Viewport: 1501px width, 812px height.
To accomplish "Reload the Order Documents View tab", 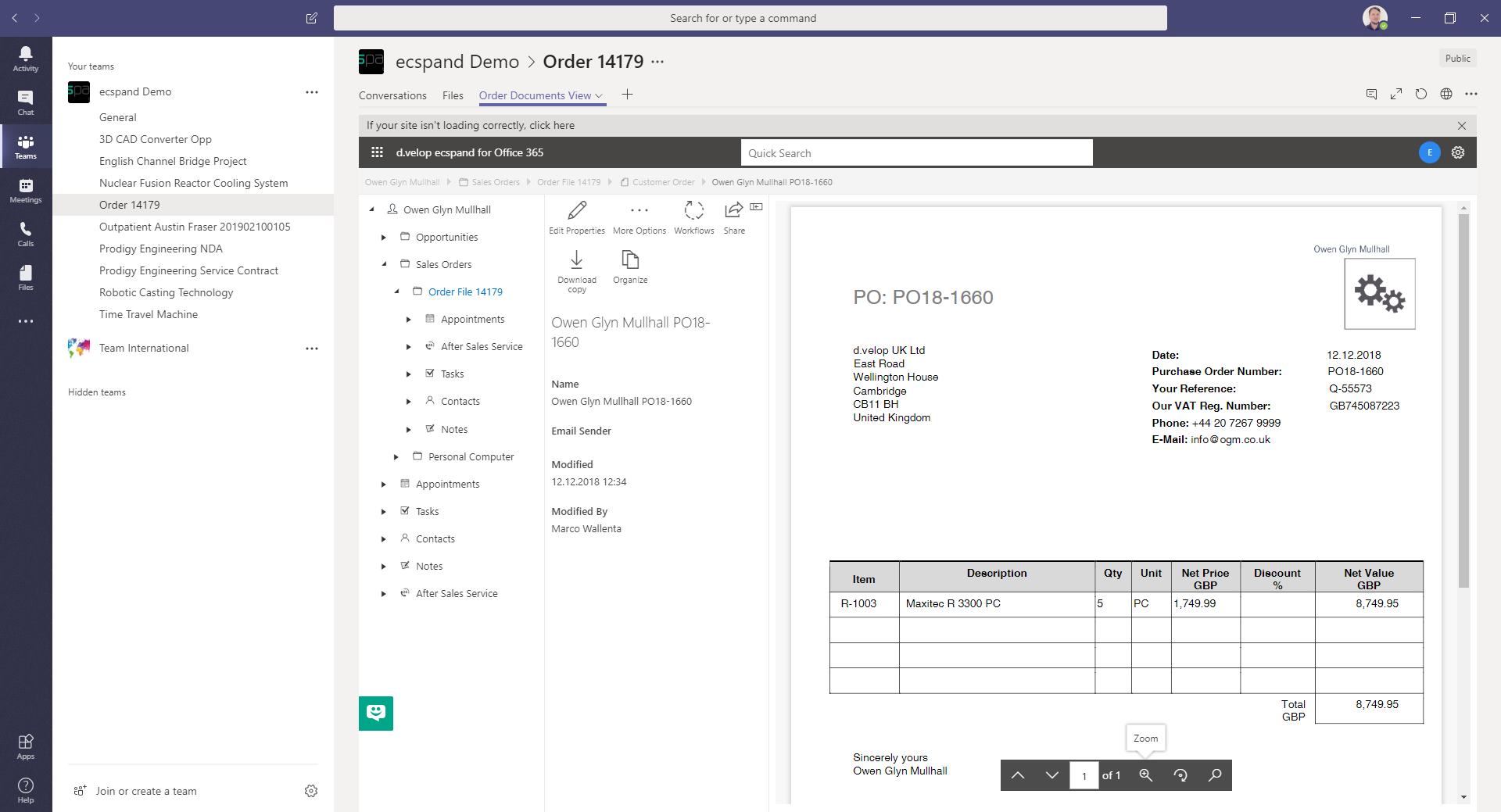I will [x=1421, y=94].
